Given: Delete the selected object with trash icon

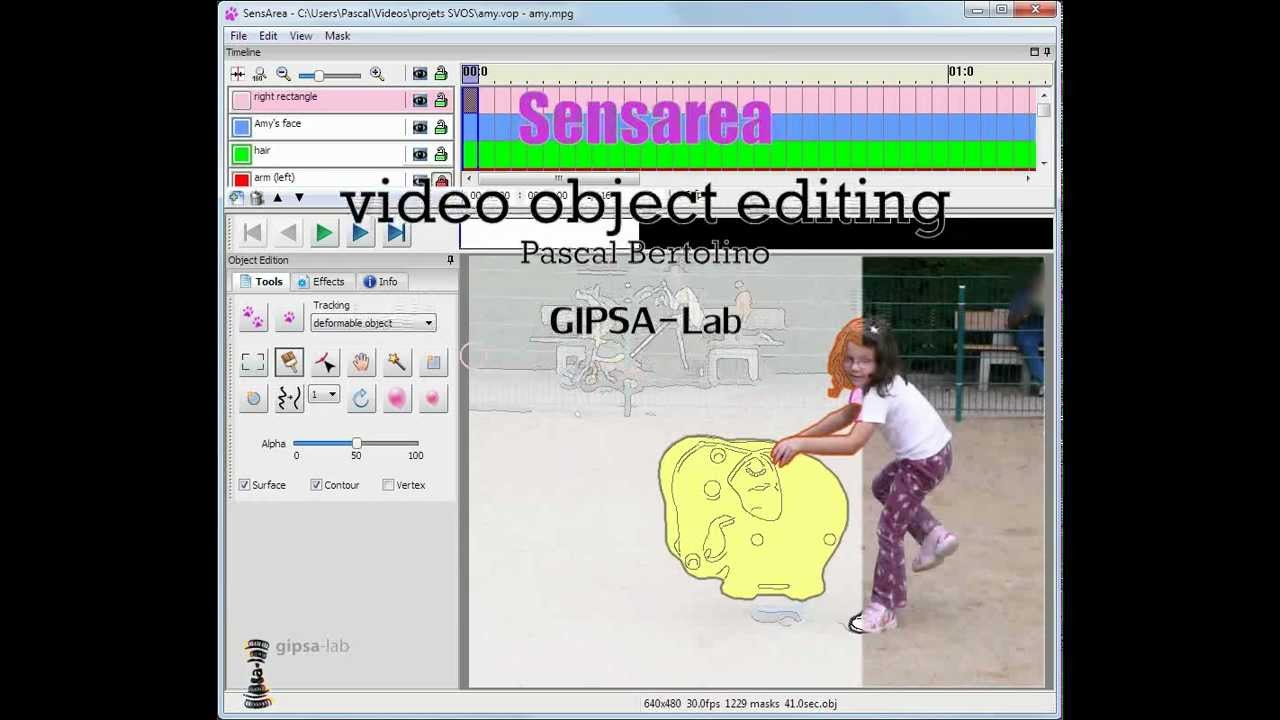Looking at the screenshot, I should click(257, 198).
